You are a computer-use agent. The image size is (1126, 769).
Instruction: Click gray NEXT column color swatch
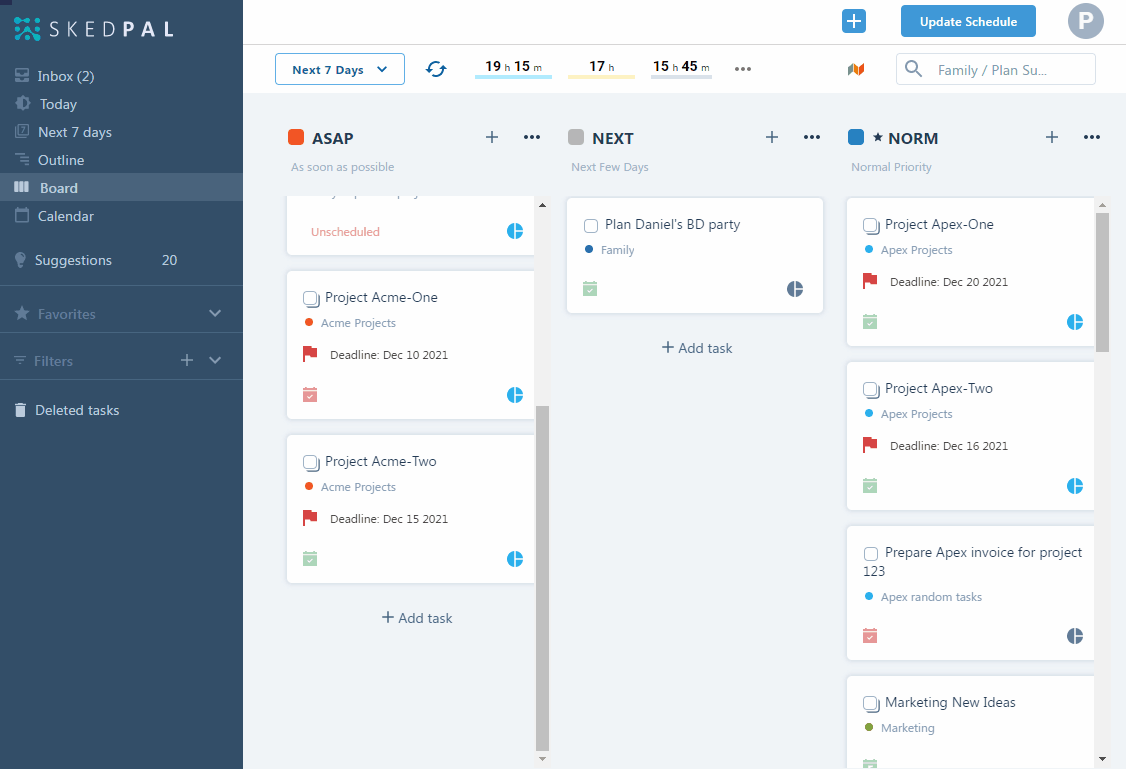coord(576,137)
